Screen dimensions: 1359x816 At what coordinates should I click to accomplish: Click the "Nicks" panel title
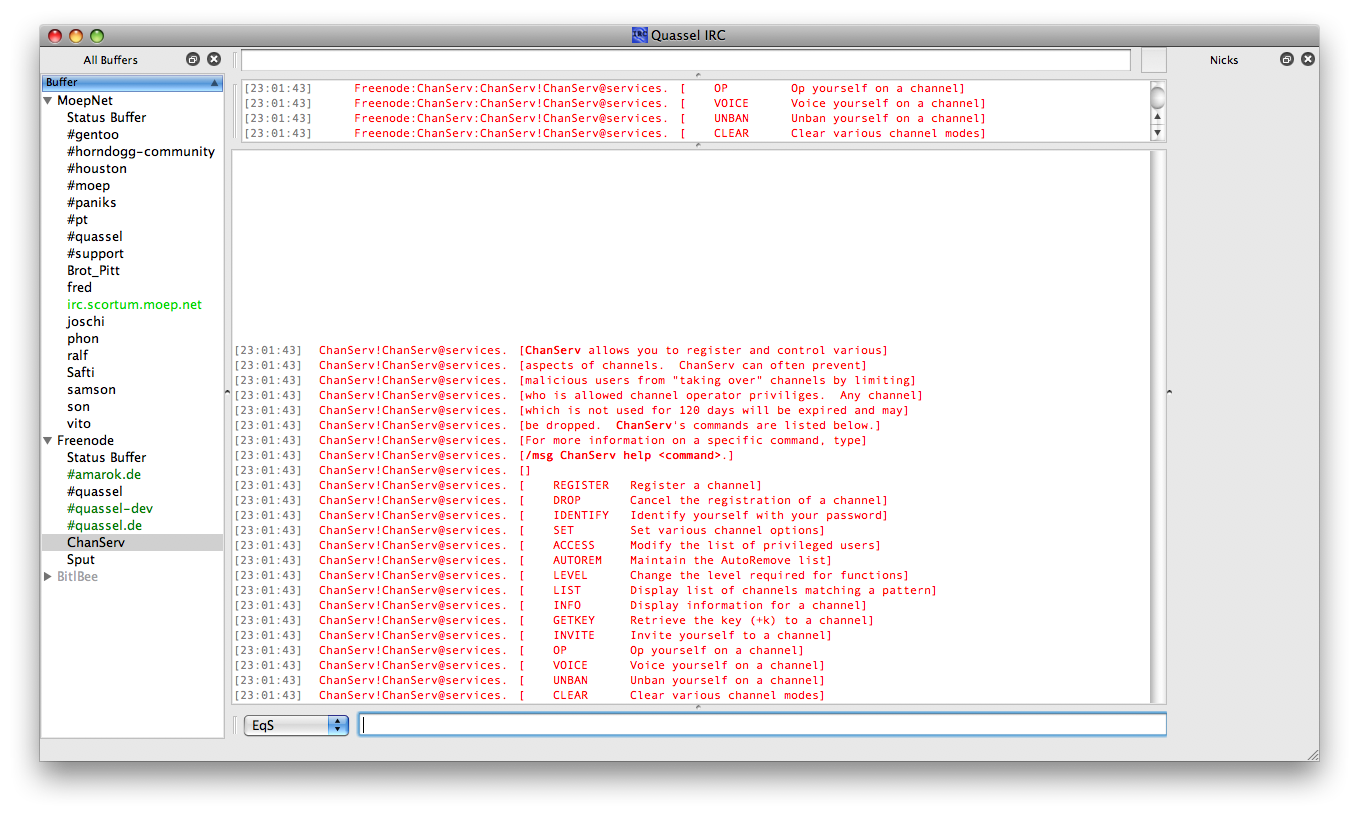tap(1224, 60)
